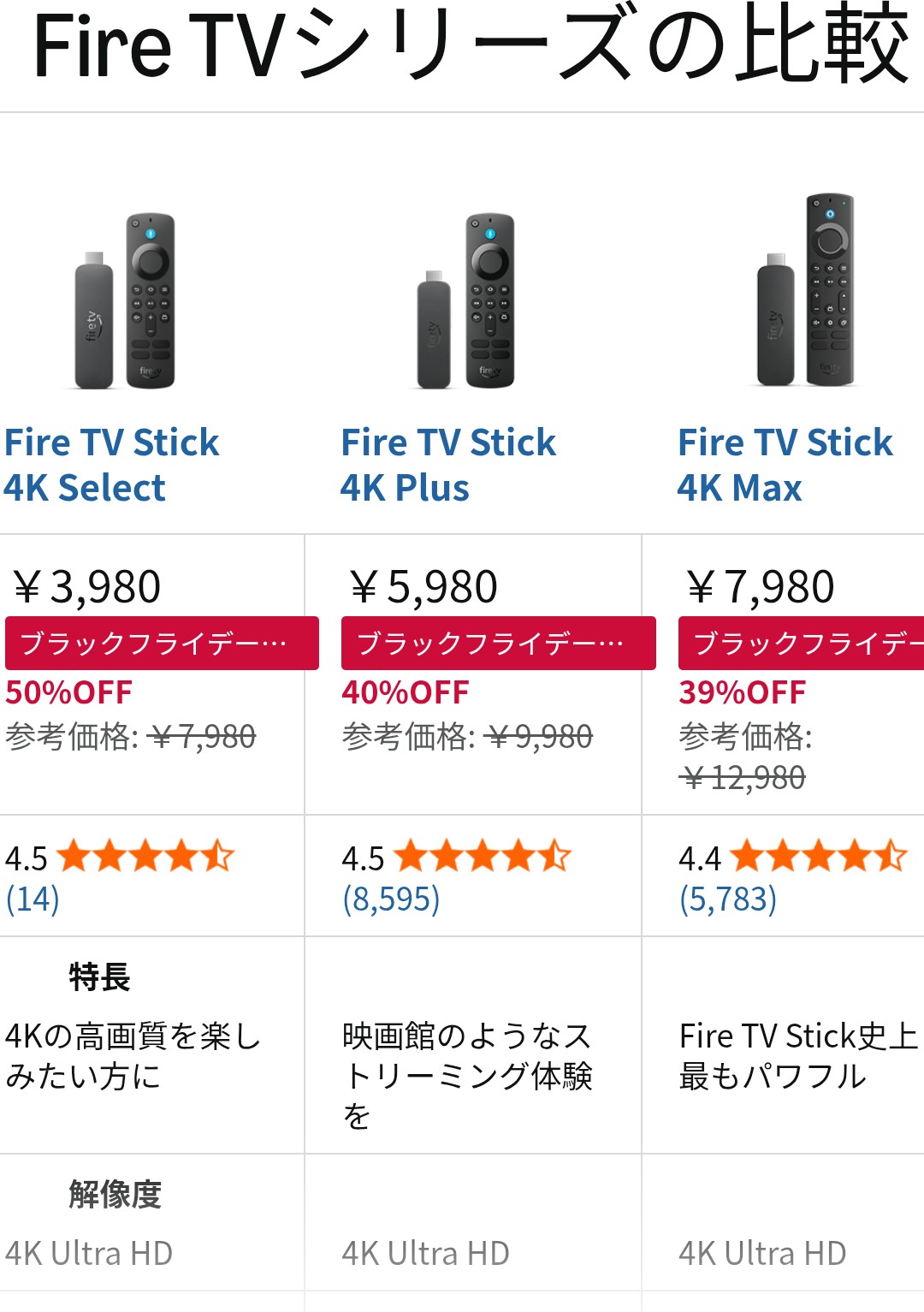Click the 50%OFF discount label

tap(69, 692)
